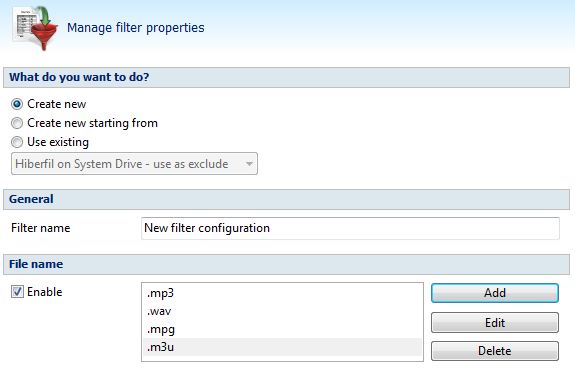The height and width of the screenshot is (369, 575).
Task: Click the Edit button
Action: click(495, 323)
